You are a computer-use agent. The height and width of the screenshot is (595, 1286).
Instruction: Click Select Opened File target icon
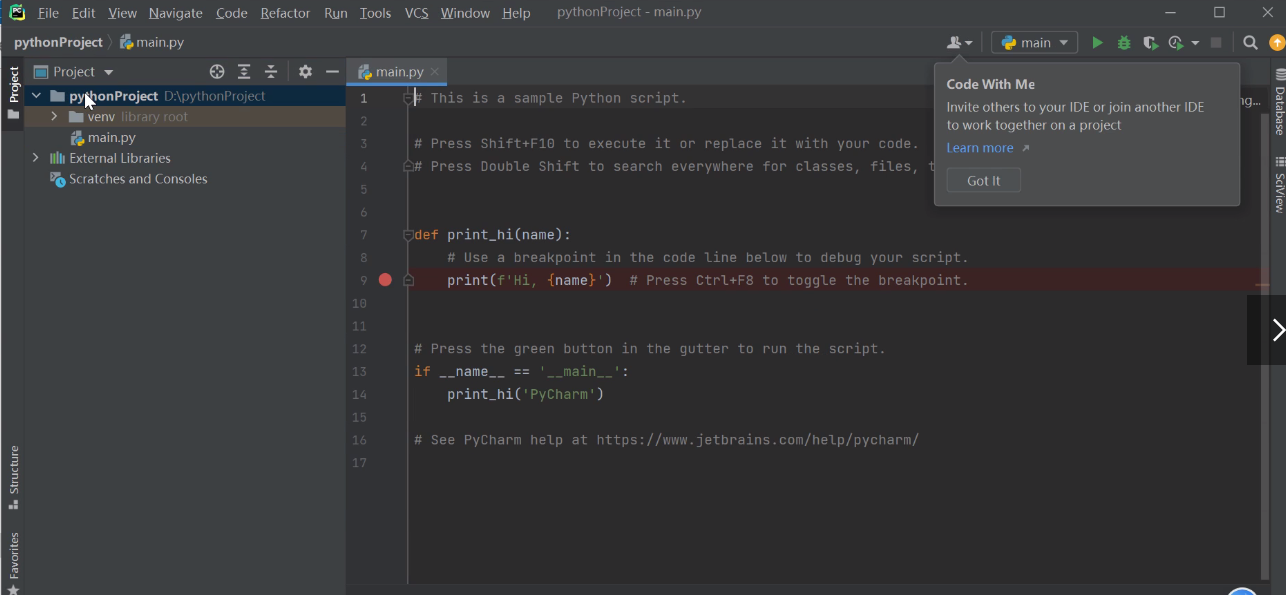point(217,72)
